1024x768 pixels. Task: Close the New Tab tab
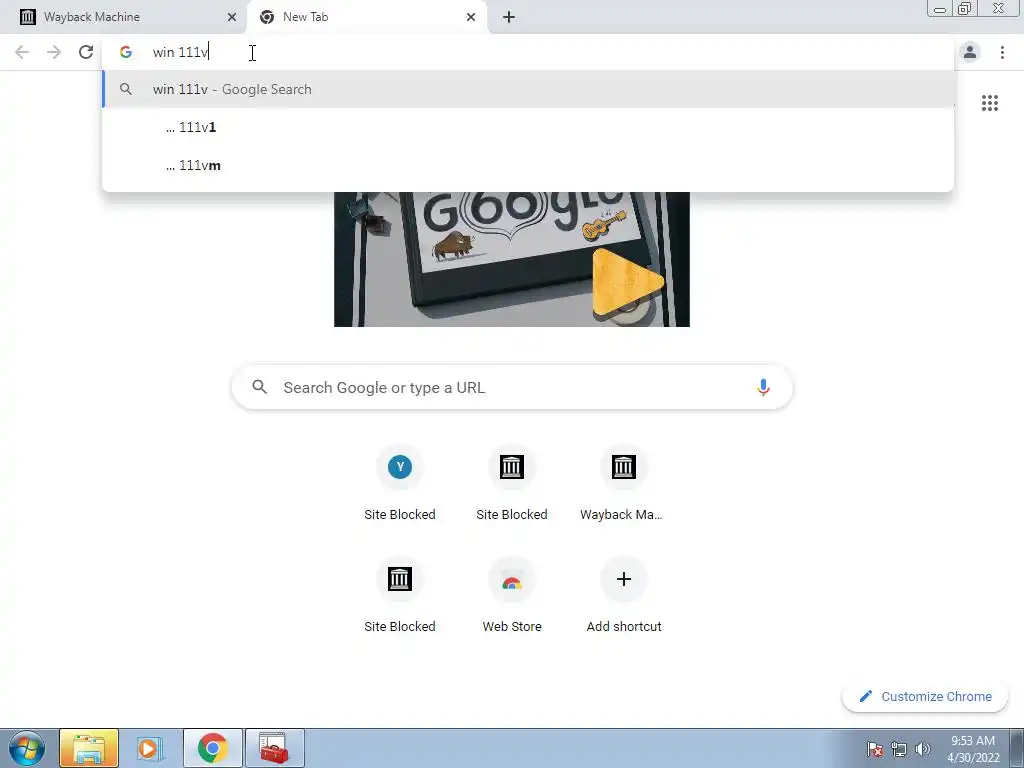471,17
